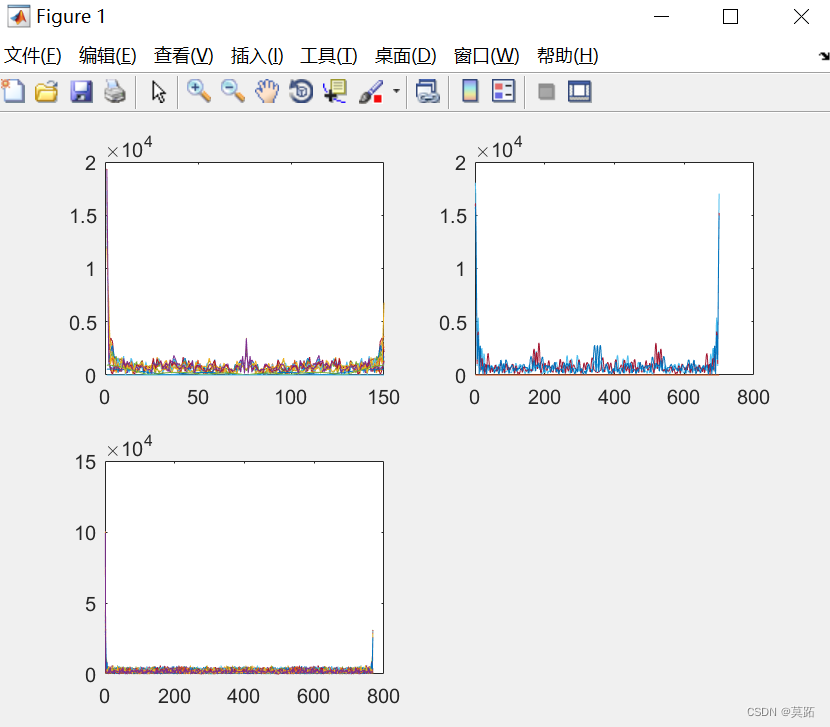The width and height of the screenshot is (830, 727).
Task: Insert a colorbar into the figure
Action: pyautogui.click(x=470, y=91)
